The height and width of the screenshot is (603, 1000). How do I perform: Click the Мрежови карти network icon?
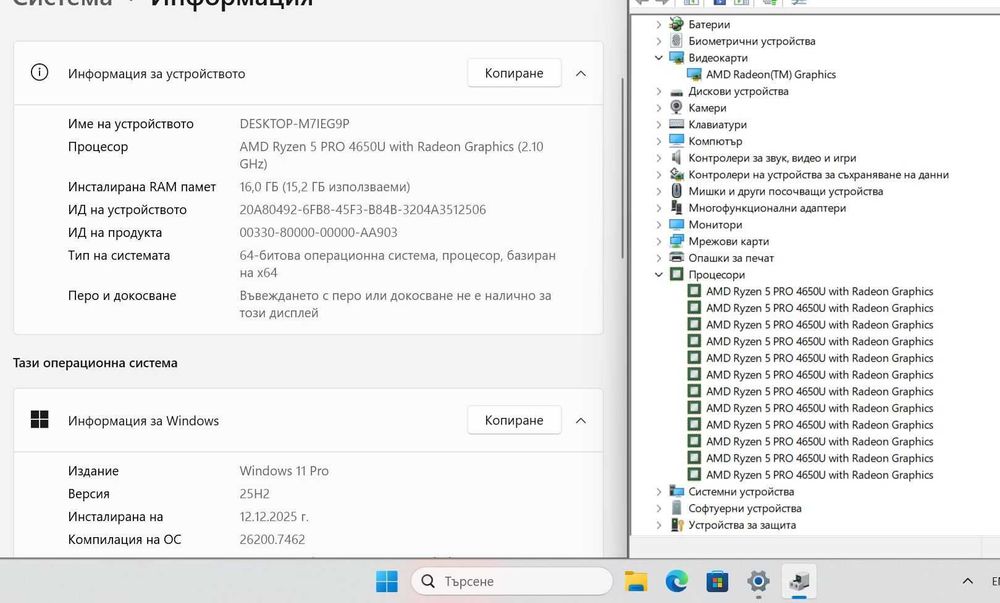coord(676,241)
